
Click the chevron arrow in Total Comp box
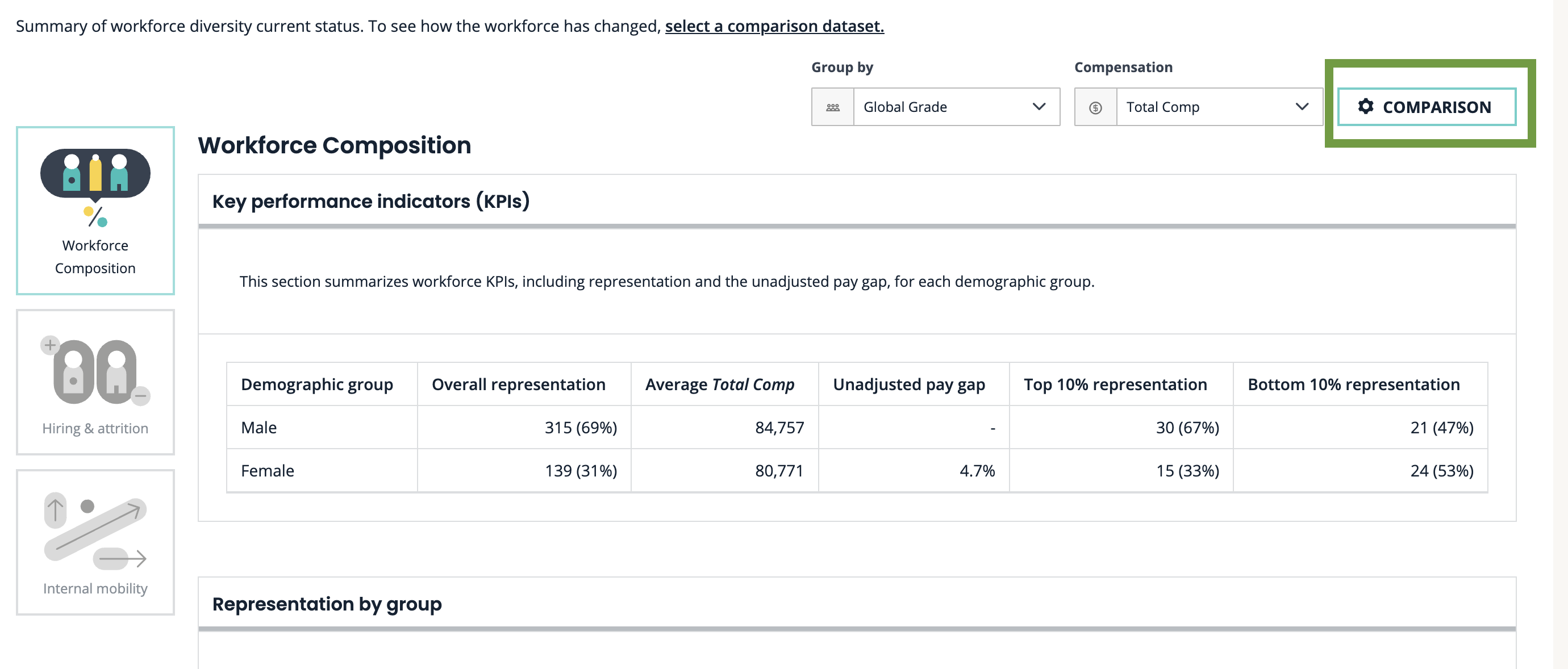click(1302, 107)
